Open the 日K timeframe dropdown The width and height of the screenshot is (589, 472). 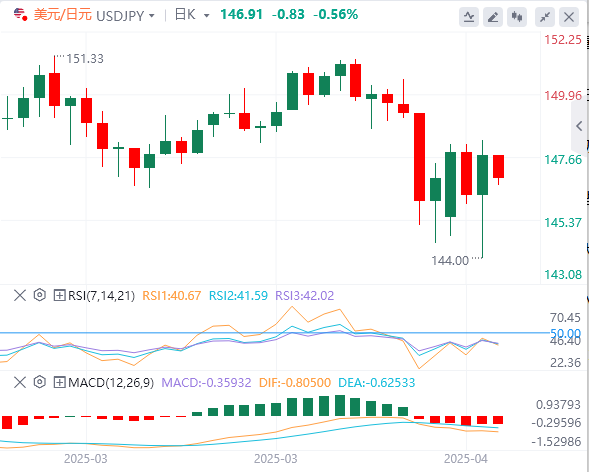pos(206,16)
